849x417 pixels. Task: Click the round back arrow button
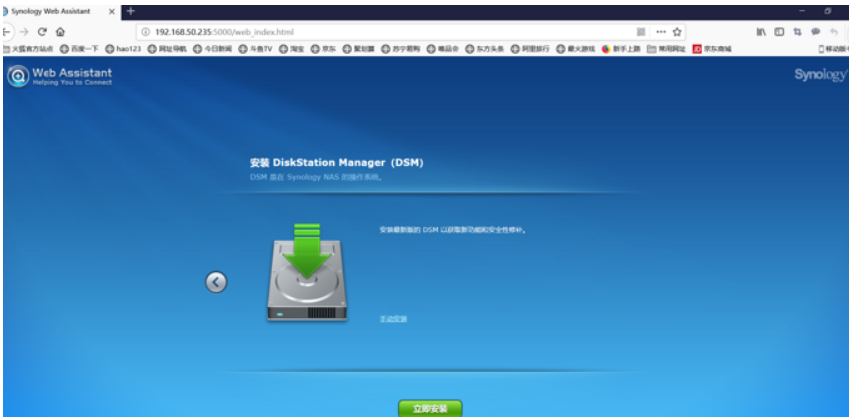pyautogui.click(x=216, y=282)
